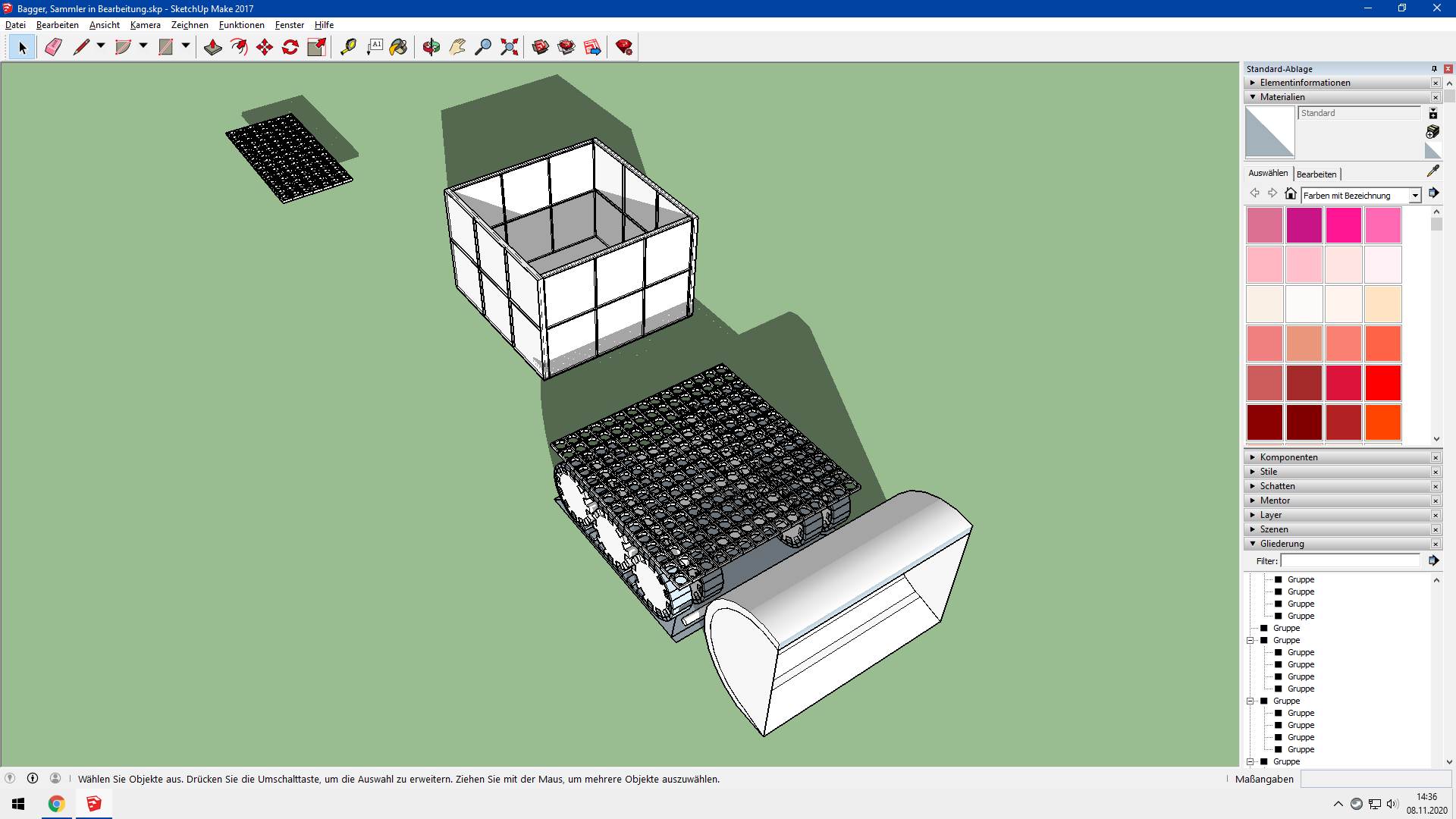
Task: Switch to the Bearbeiten materials tab
Action: [x=1316, y=174]
